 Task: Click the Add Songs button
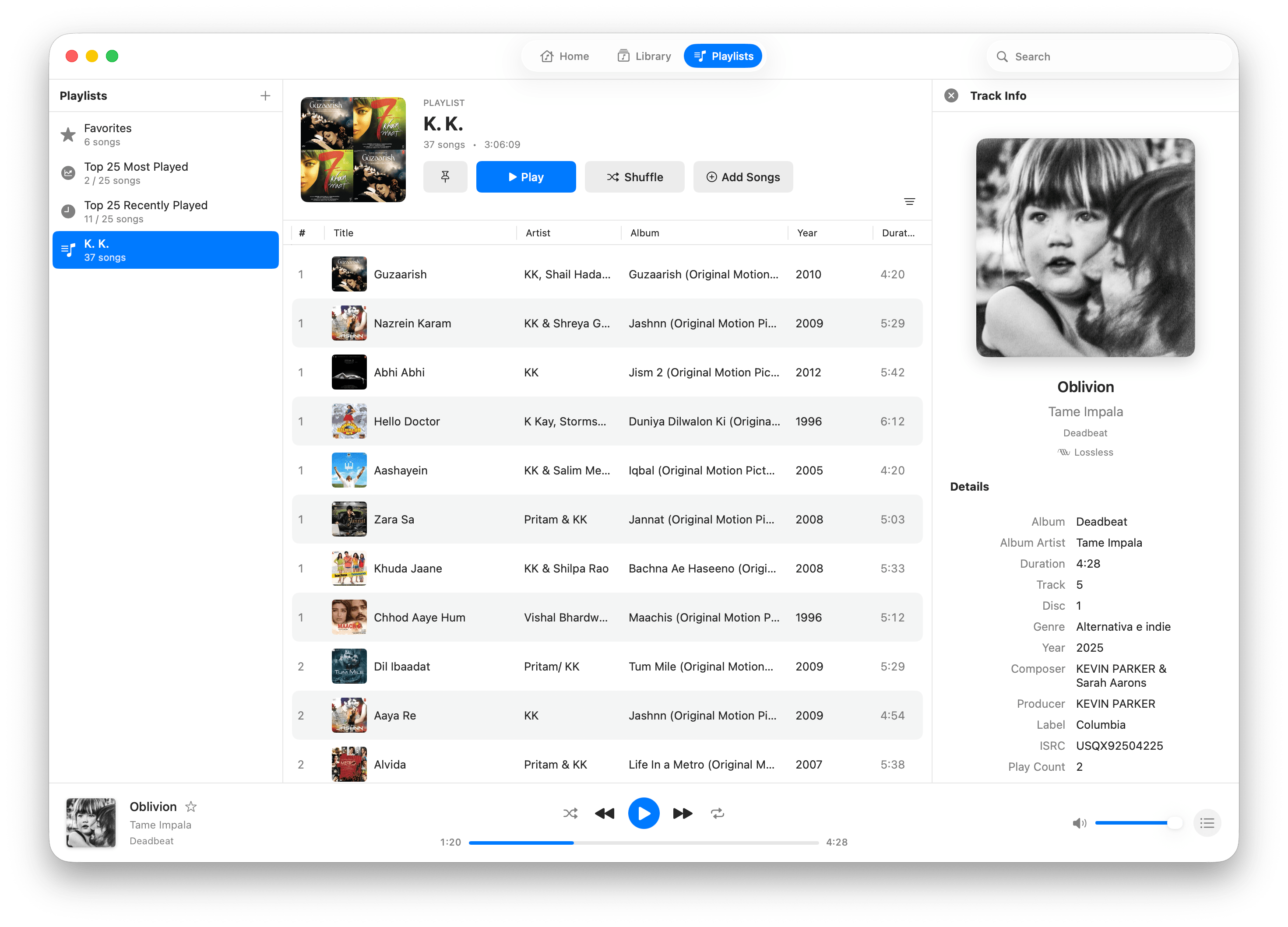(743, 177)
